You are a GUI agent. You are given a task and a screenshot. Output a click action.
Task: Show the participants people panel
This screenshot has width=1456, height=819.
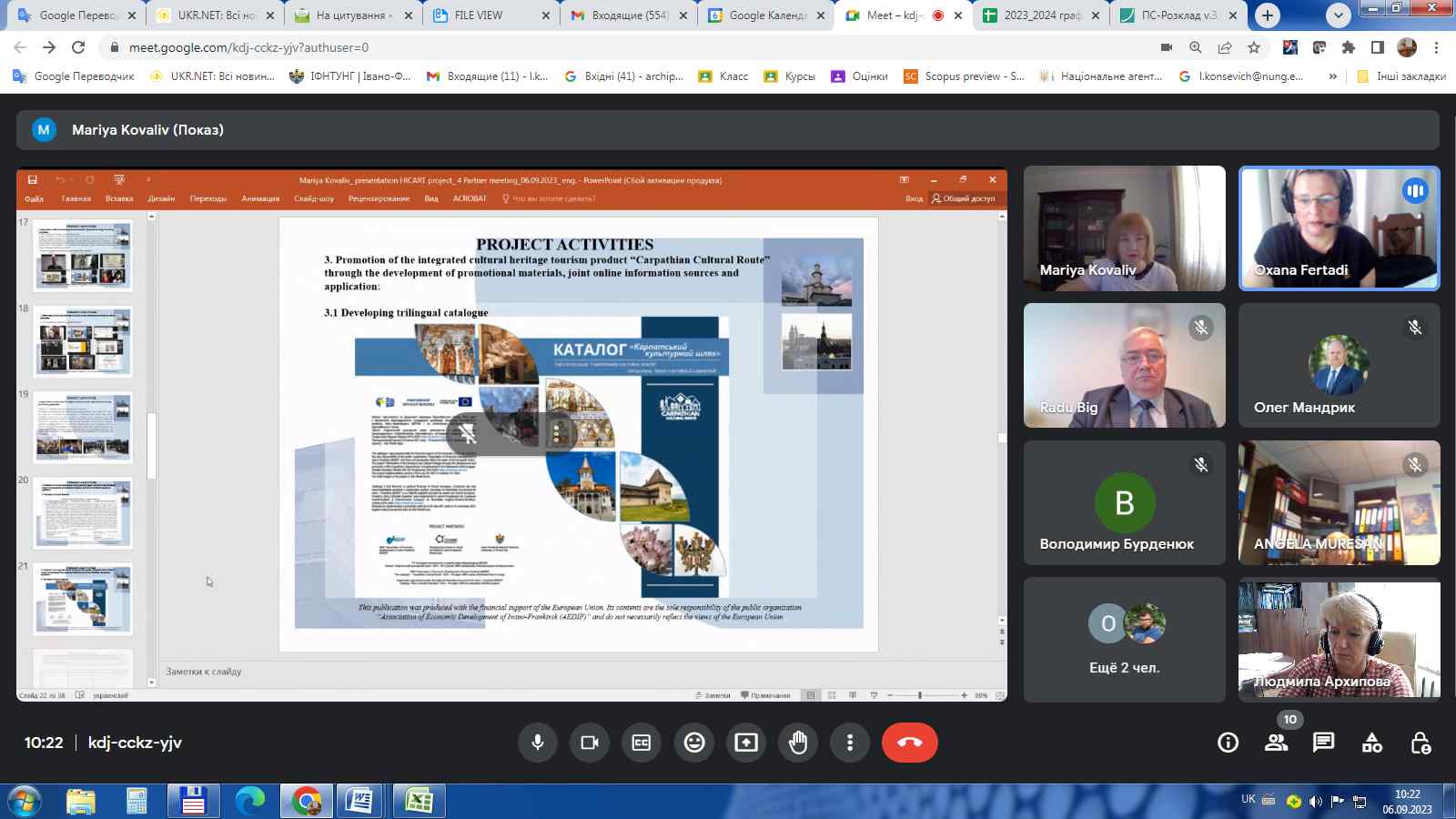coord(1276,743)
